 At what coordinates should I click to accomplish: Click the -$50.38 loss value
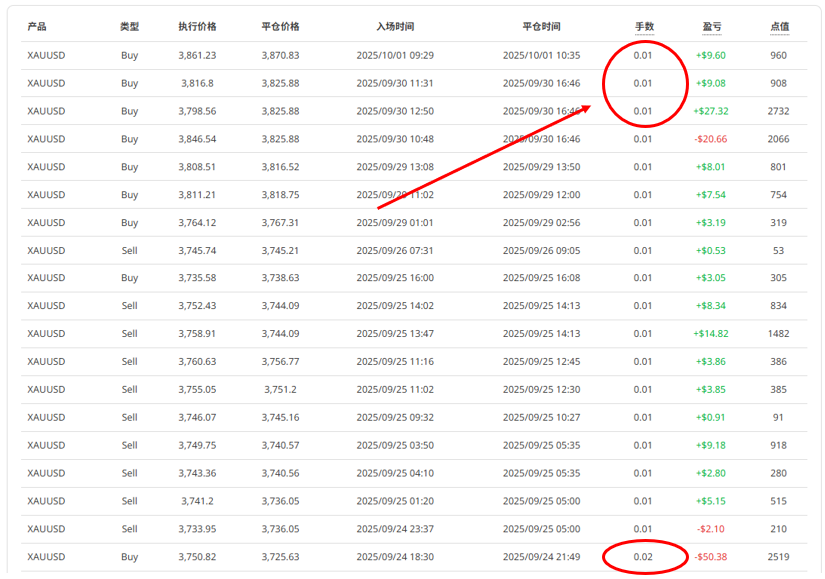point(710,557)
